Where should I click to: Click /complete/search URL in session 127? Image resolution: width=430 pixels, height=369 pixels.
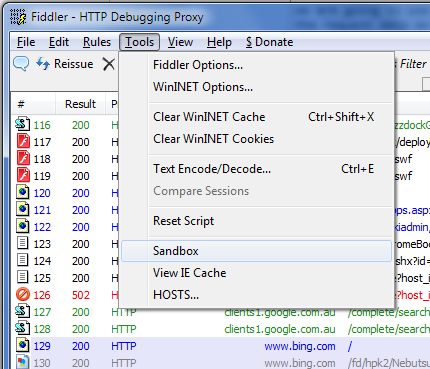point(389,312)
